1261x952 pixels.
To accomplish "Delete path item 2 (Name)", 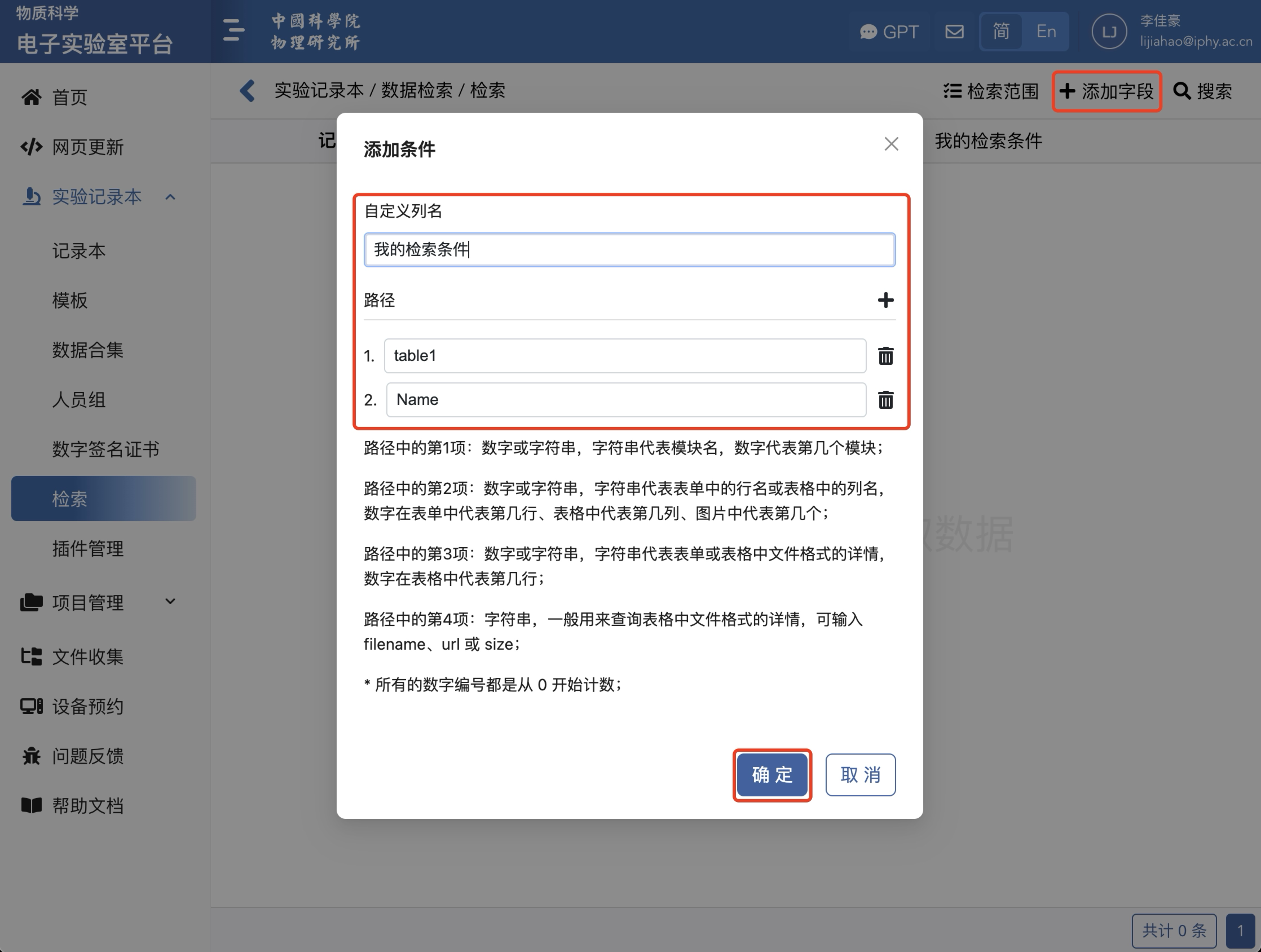I will click(x=885, y=400).
